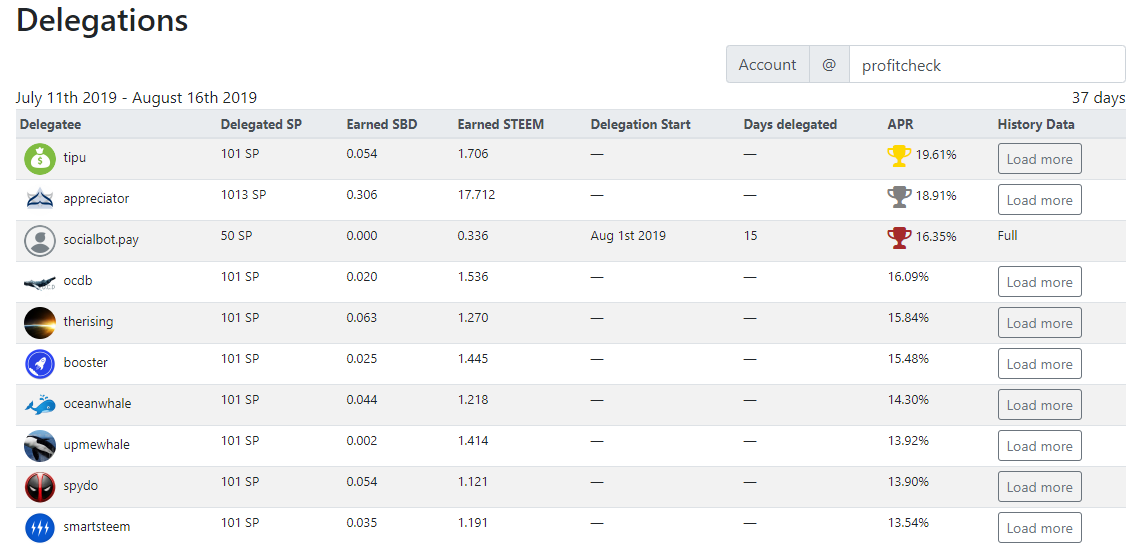Image resolution: width=1136 pixels, height=546 pixels.
Task: Open the tipu delegatee name
Action: pyautogui.click(x=75, y=157)
